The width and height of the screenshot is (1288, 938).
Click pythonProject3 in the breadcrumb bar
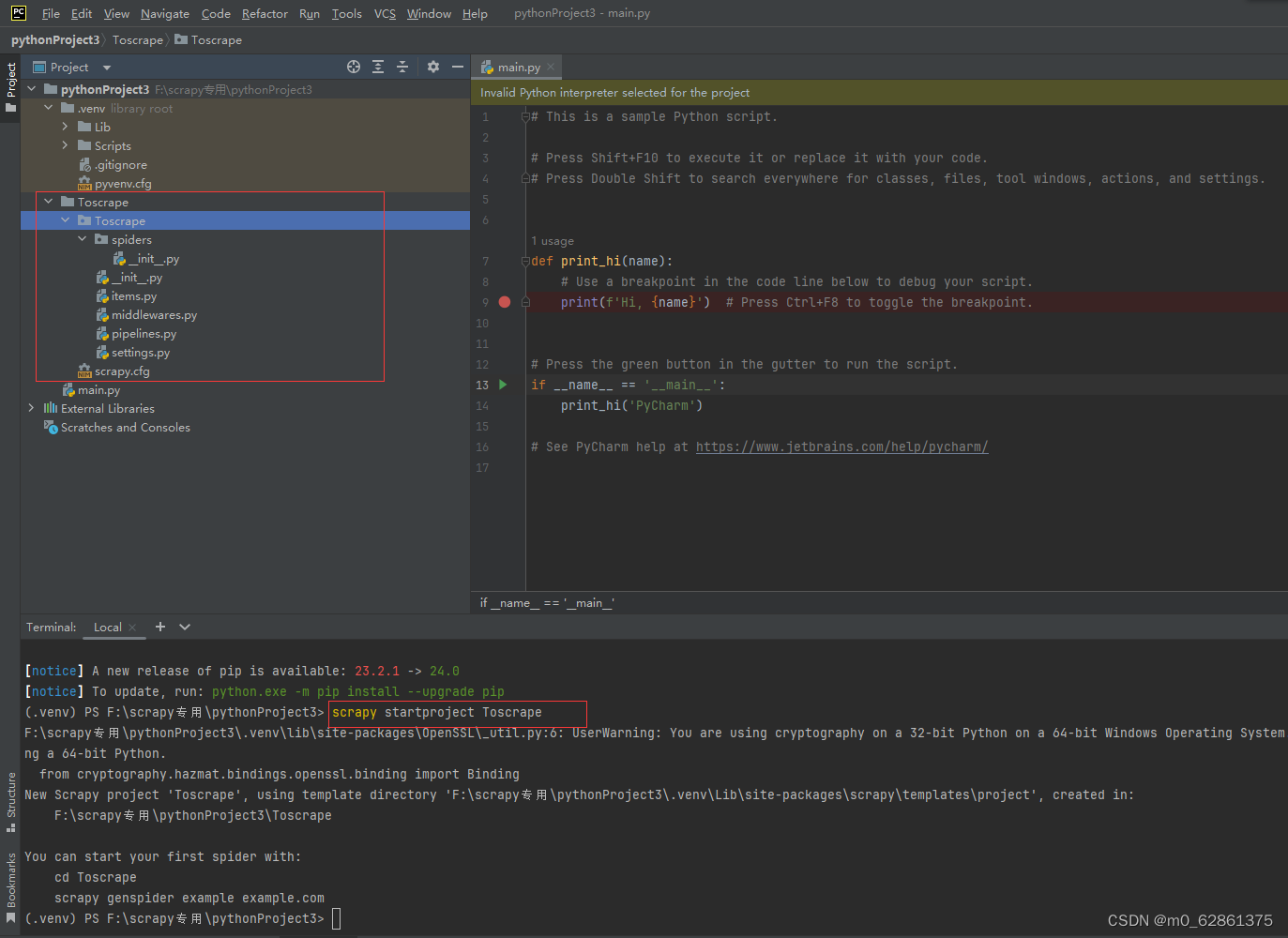pyautogui.click(x=55, y=39)
